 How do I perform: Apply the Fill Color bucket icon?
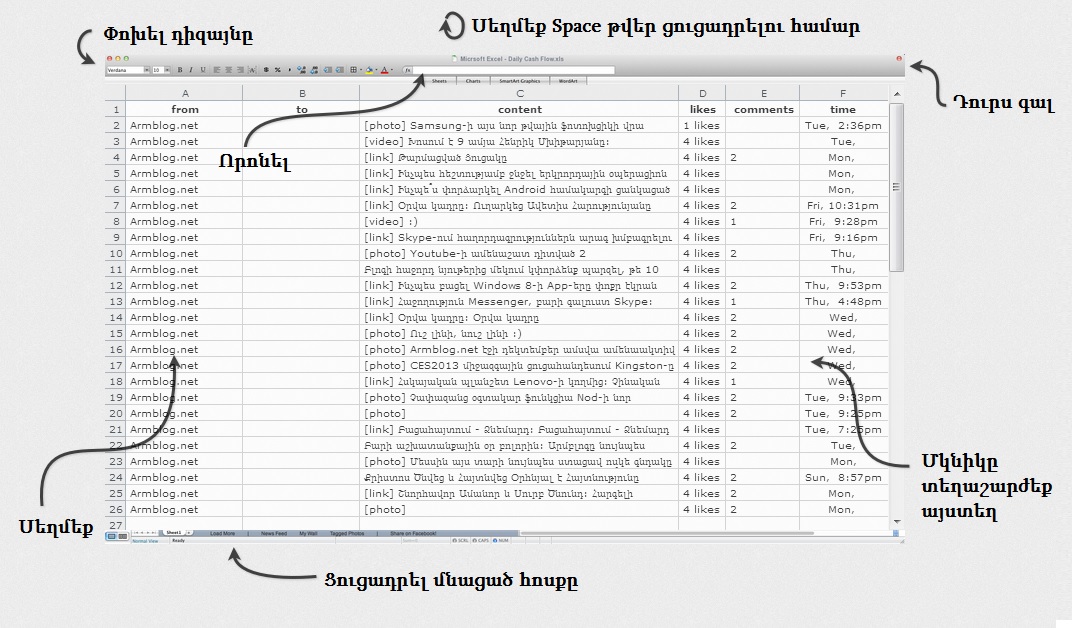tap(370, 70)
